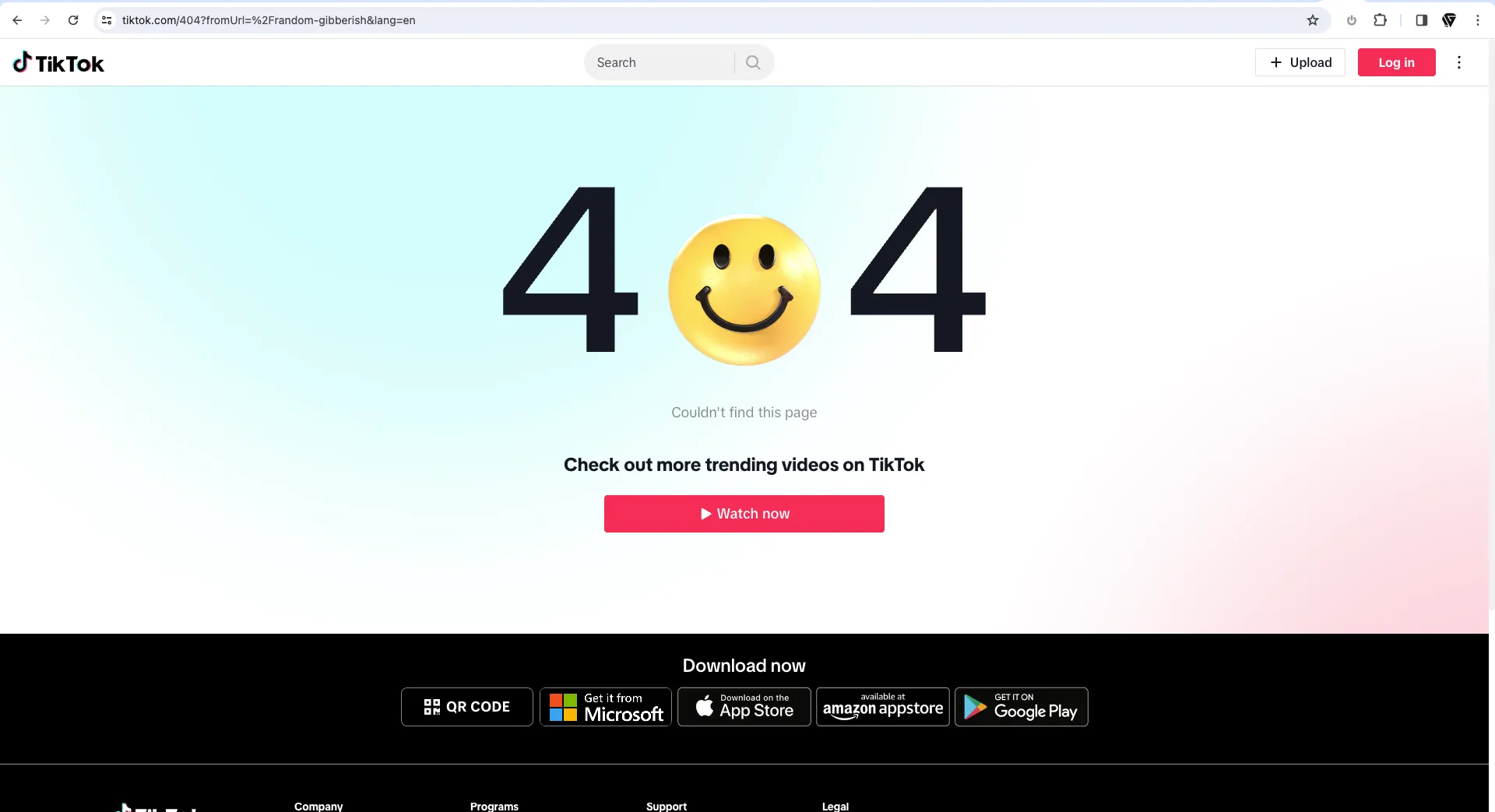Toggle the browser side panel icon
Screen dimensions: 1495x812
[1421, 20]
